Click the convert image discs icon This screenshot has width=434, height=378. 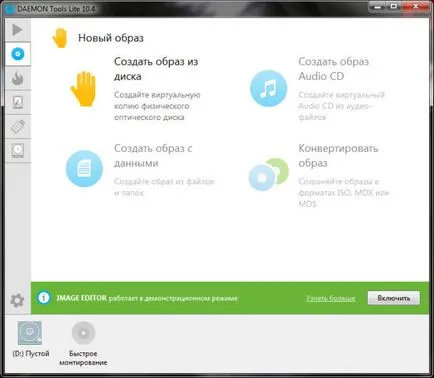point(268,174)
